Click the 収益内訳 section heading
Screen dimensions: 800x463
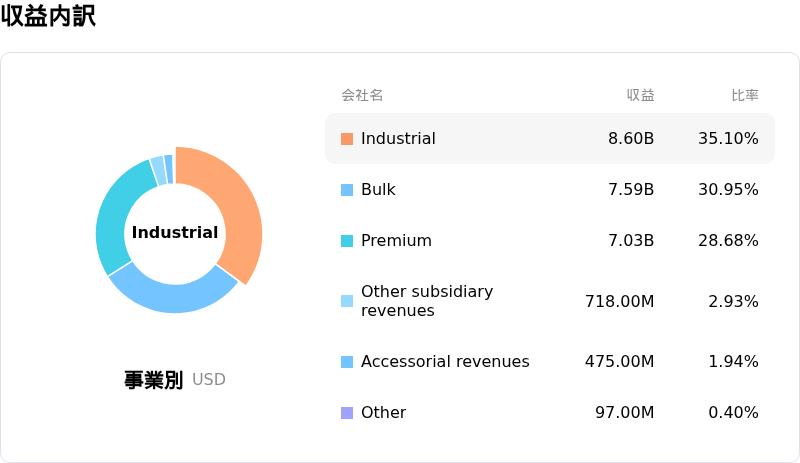[x=48, y=15]
